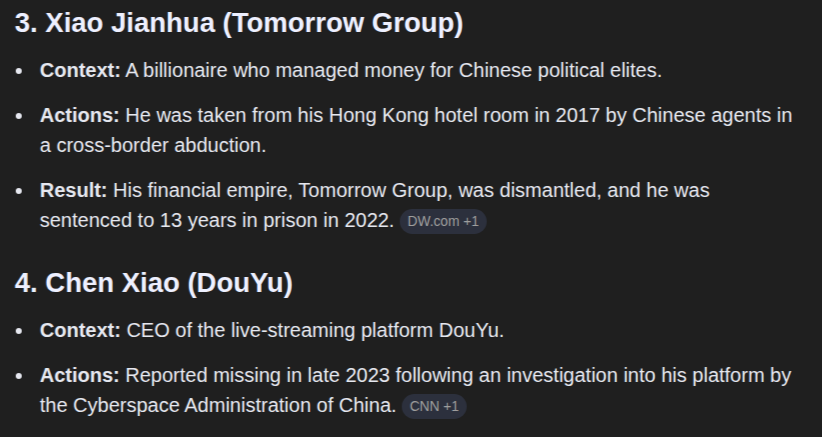The image size is (822, 437).
Task: Click the text "Cyberspace Administration of China"
Action: 234,405
